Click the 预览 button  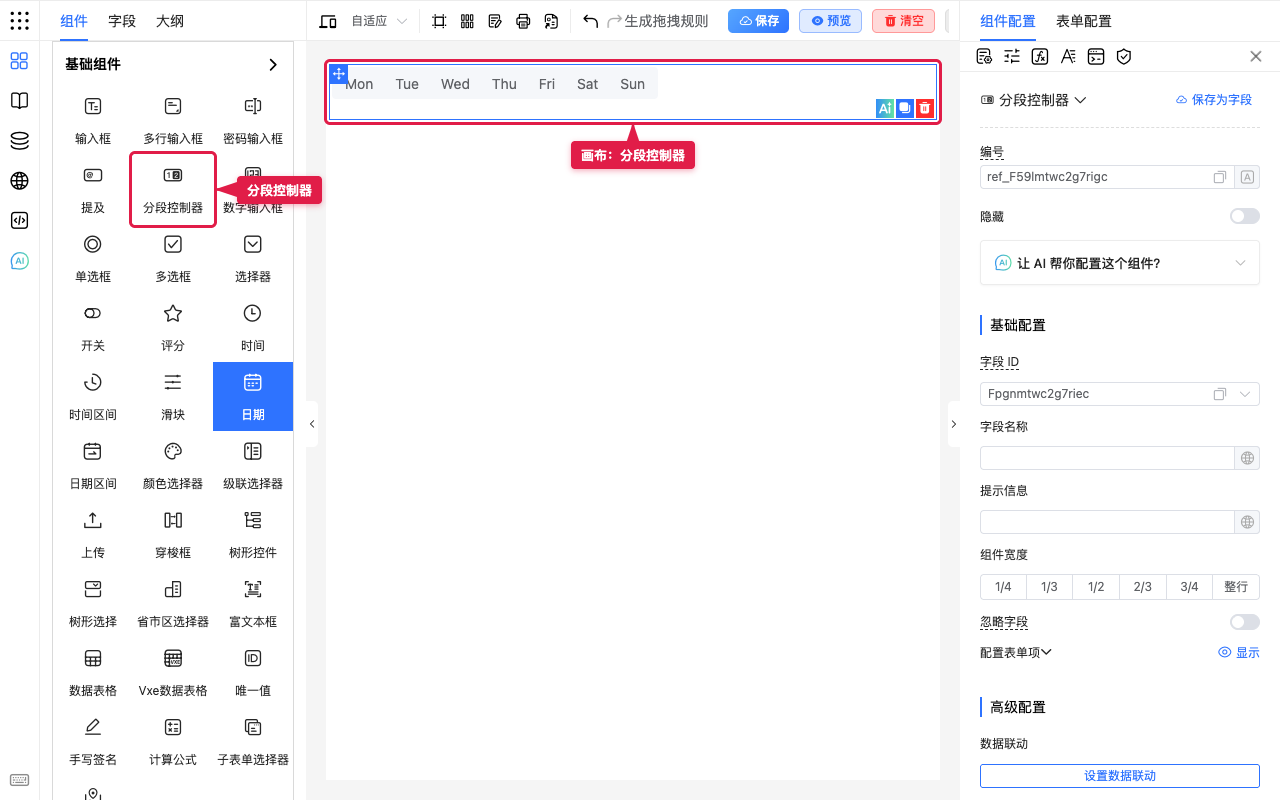pyautogui.click(x=830, y=21)
